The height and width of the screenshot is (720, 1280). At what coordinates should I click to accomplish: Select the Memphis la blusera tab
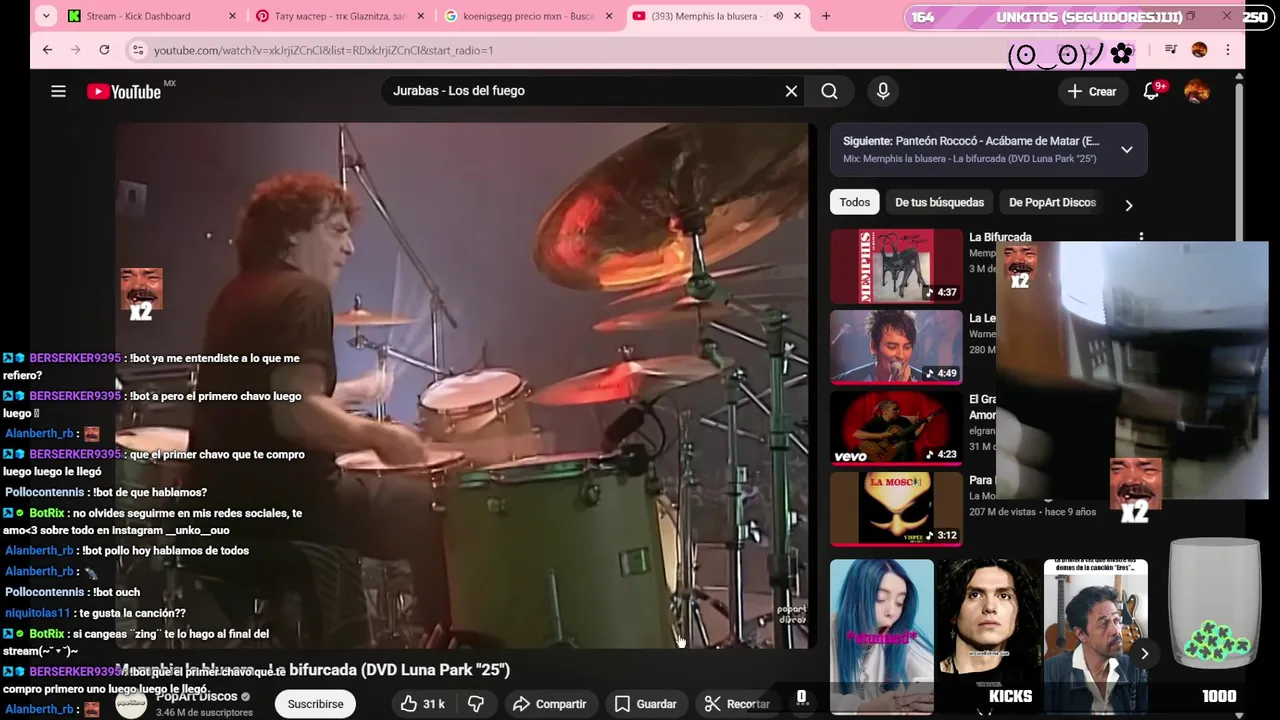tap(705, 16)
